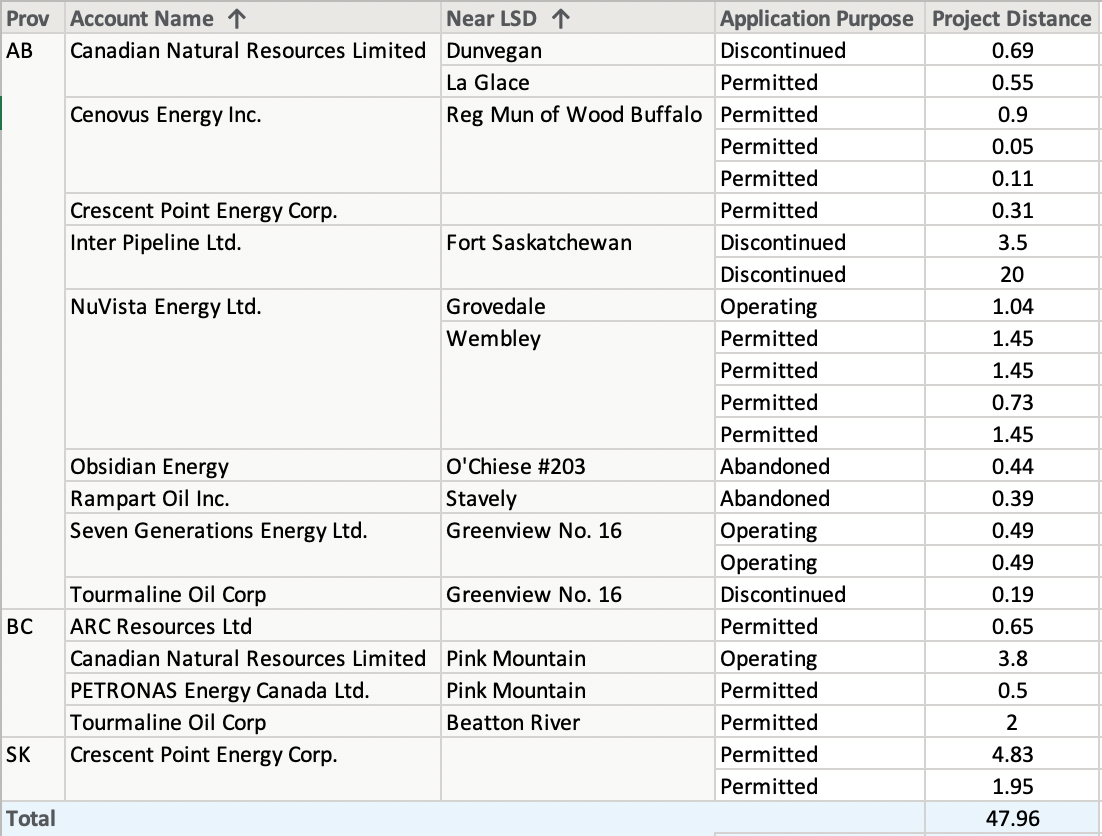1102x836 pixels.
Task: Select the grand total value 47.96
Action: tap(1010, 818)
